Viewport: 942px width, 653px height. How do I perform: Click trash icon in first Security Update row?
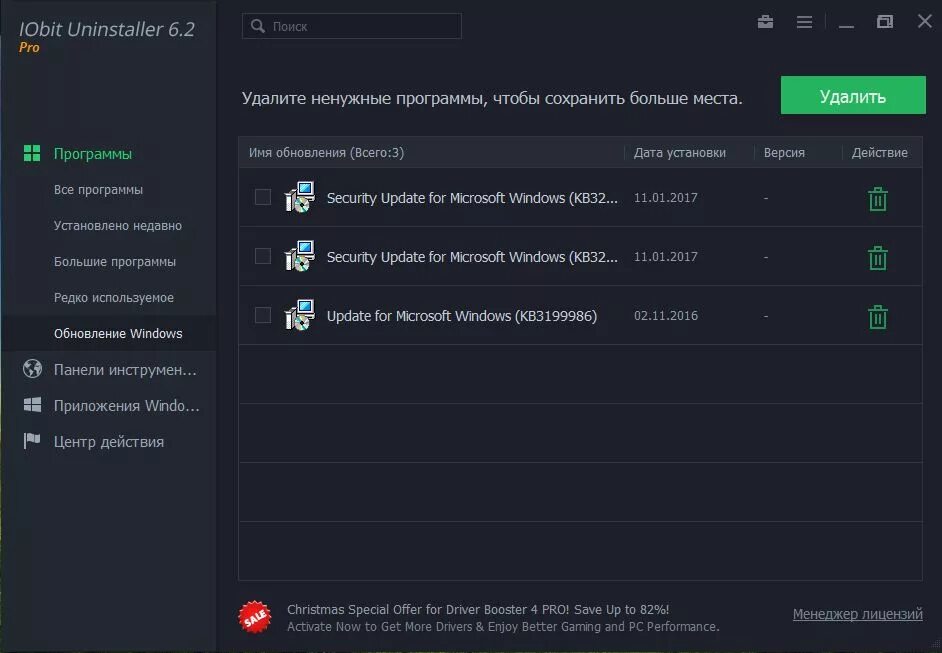(878, 199)
